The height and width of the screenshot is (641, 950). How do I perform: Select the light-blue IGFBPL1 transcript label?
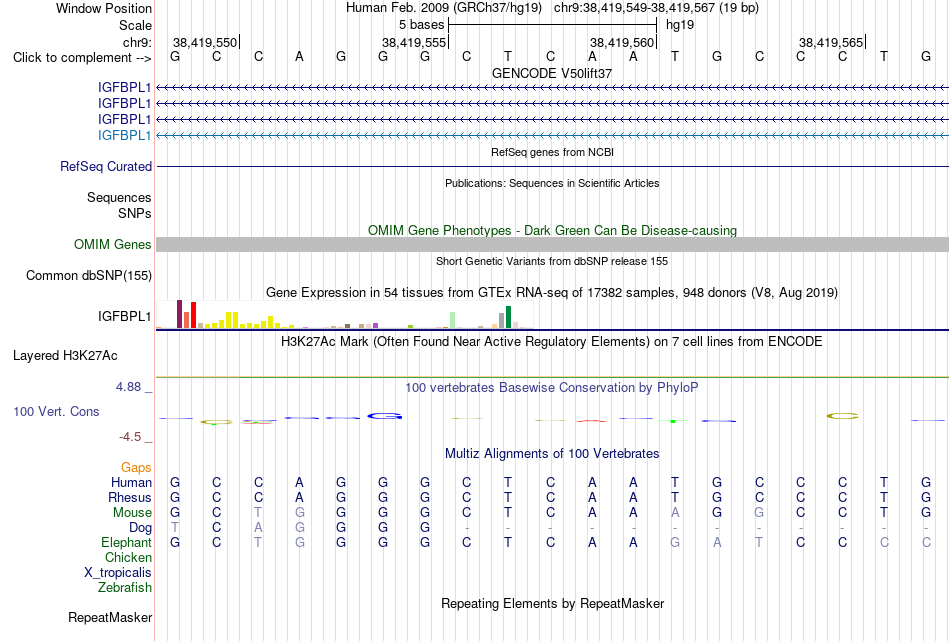pos(124,135)
